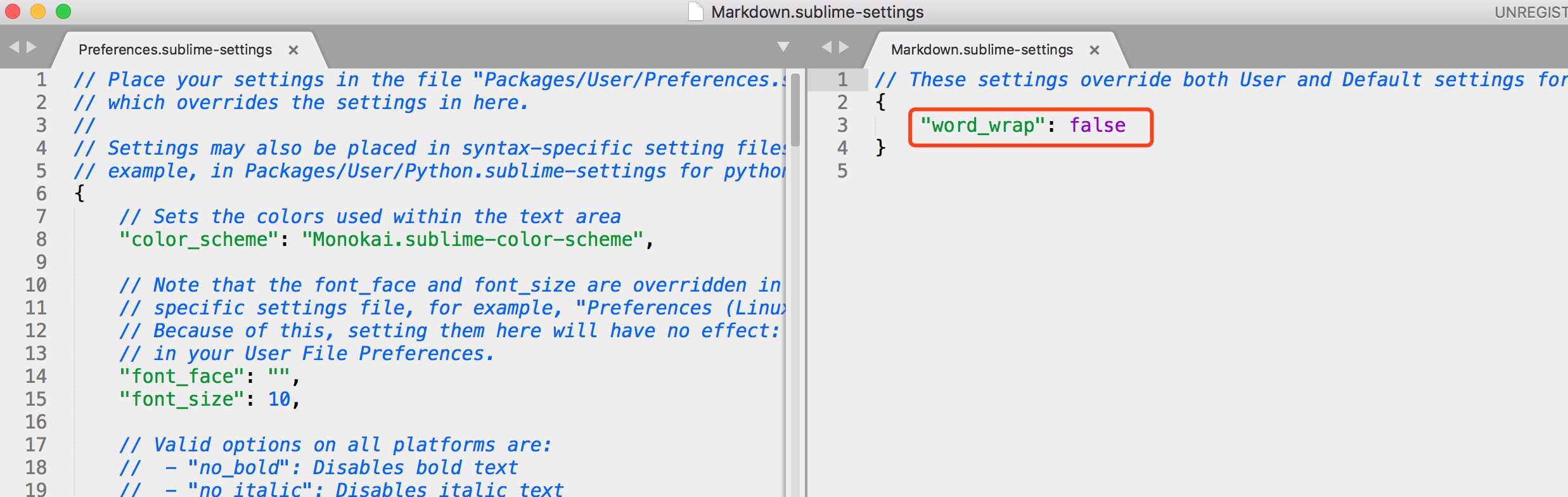Viewport: 1568px width, 497px height.
Task: Click the Monokai.sublime-color-scheme string value
Action: [472, 240]
